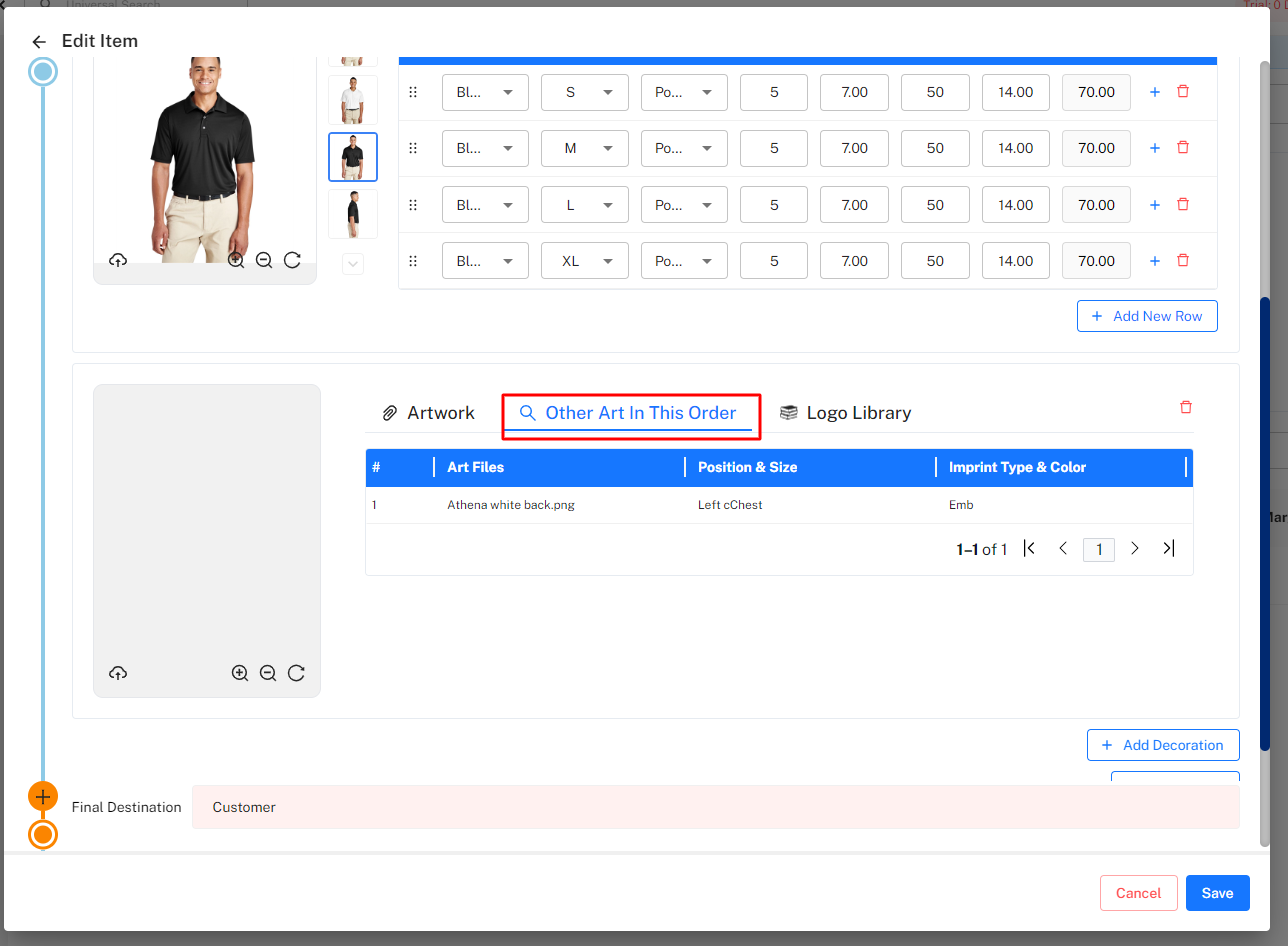Image resolution: width=1288 pixels, height=946 pixels.
Task: Open the Logo Library tab
Action: click(x=845, y=413)
